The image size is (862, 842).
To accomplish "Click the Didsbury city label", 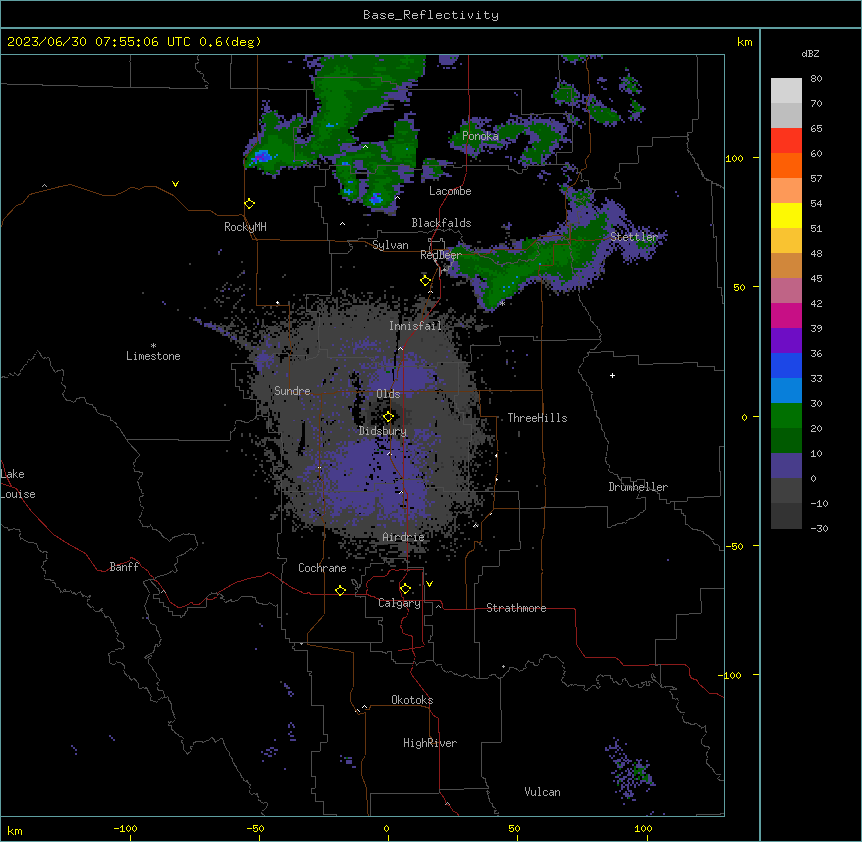I will point(383,431).
